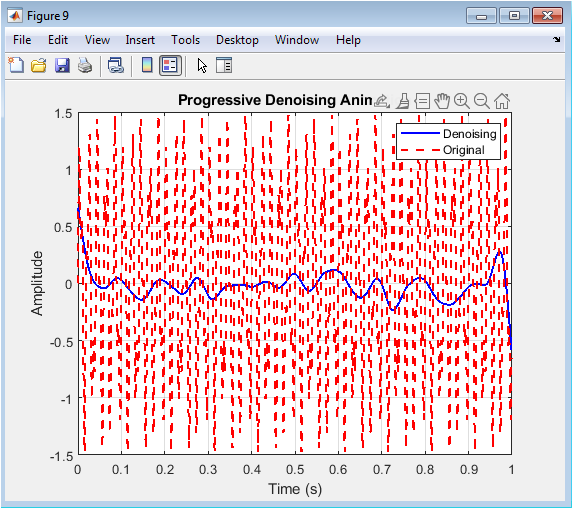Image resolution: width=573 pixels, height=509 pixels.
Task: Select the Zoom Out magnifier icon
Action: pos(482,100)
